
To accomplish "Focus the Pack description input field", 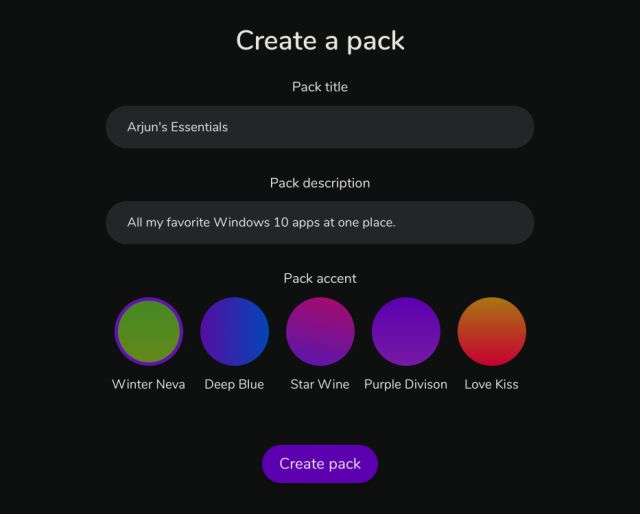I will [x=320, y=223].
